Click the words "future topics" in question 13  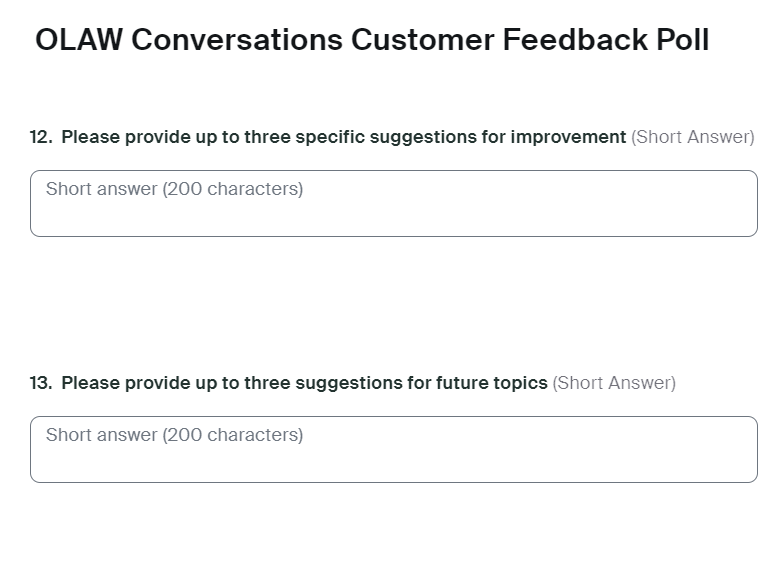[492, 383]
